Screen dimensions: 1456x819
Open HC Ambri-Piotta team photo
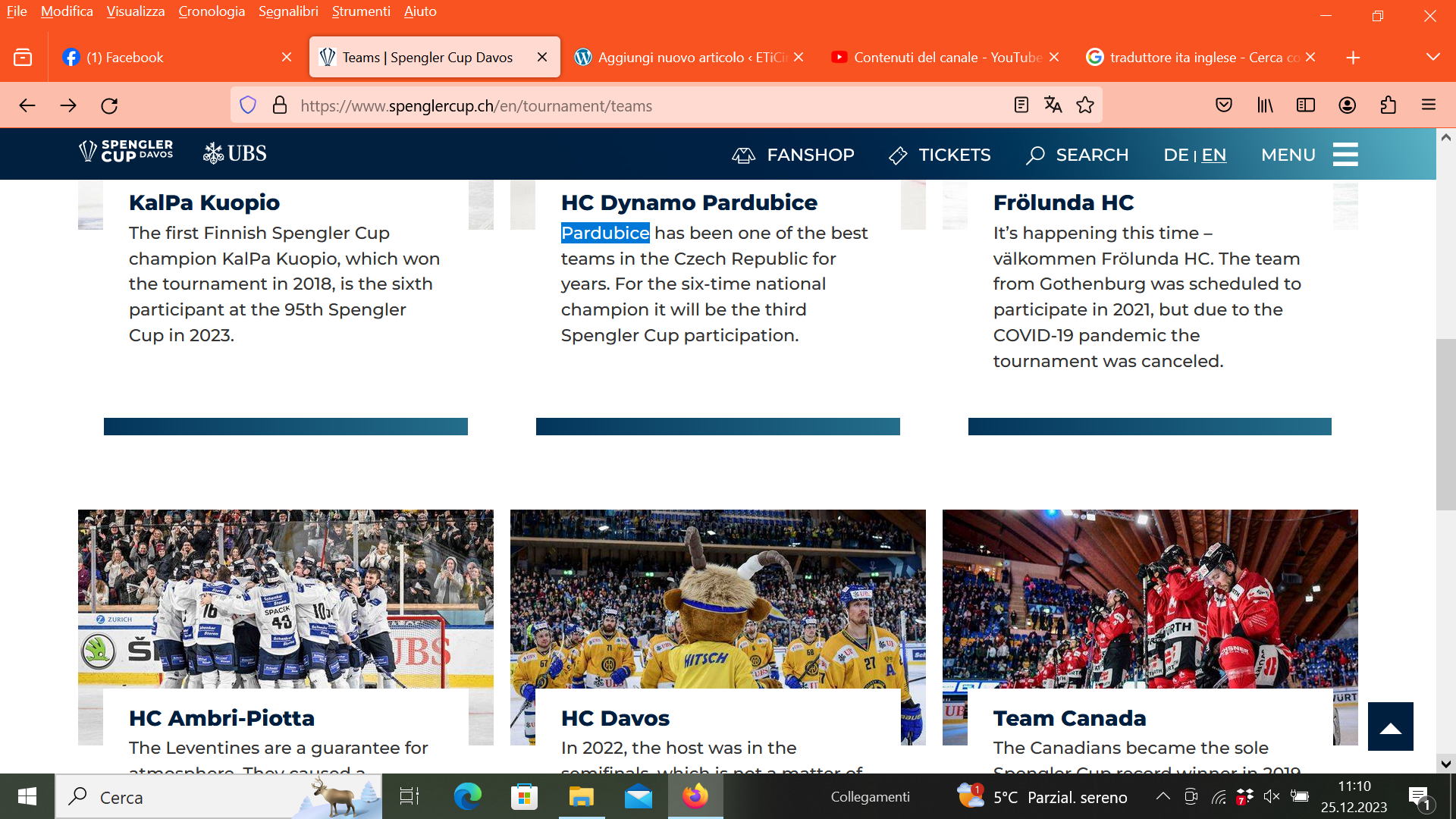coord(286,599)
